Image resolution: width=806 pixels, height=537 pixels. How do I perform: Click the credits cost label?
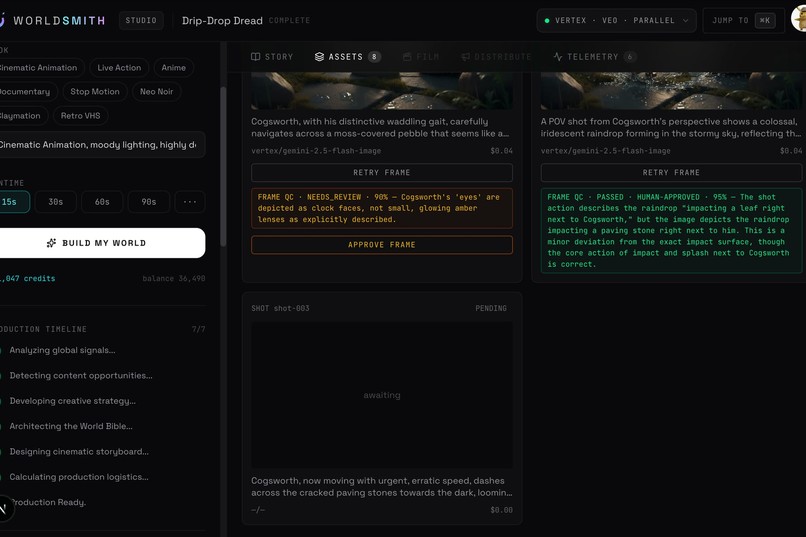(28, 279)
